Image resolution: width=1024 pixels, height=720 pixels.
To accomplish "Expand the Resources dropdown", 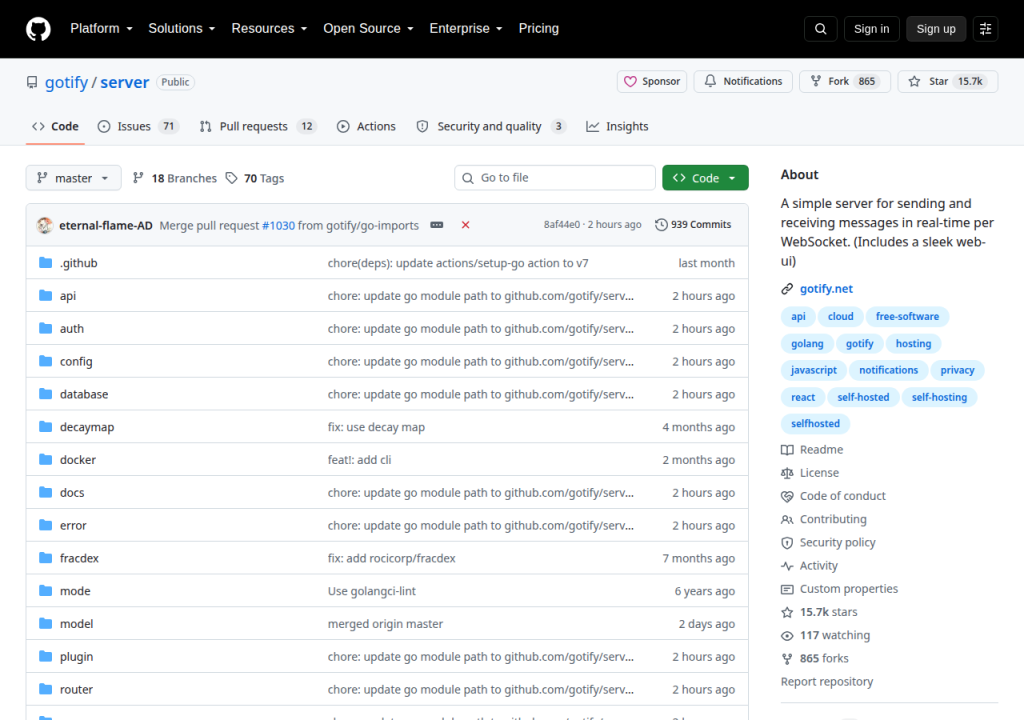I will pos(269,29).
